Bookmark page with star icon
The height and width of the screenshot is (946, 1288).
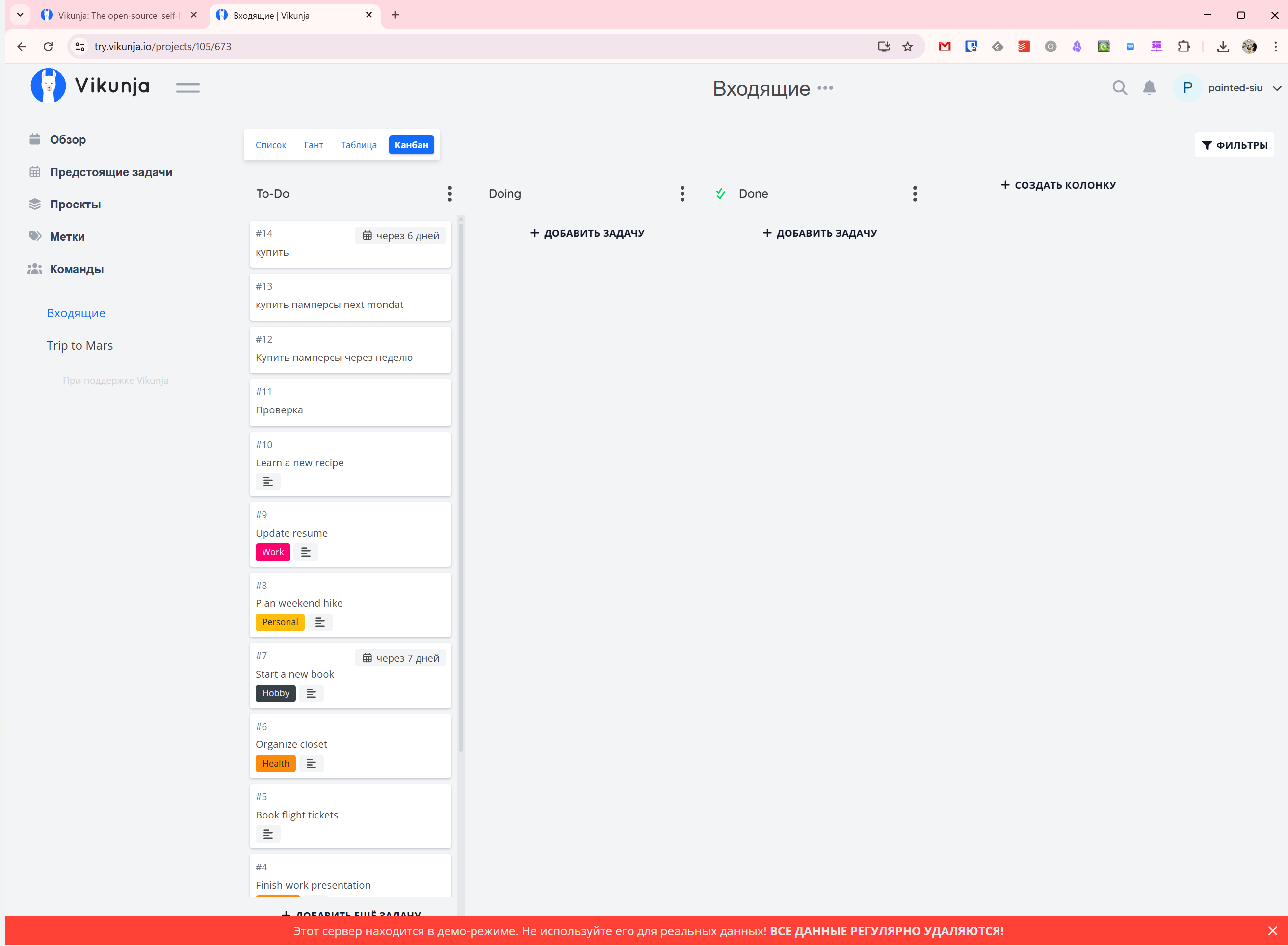pos(907,47)
